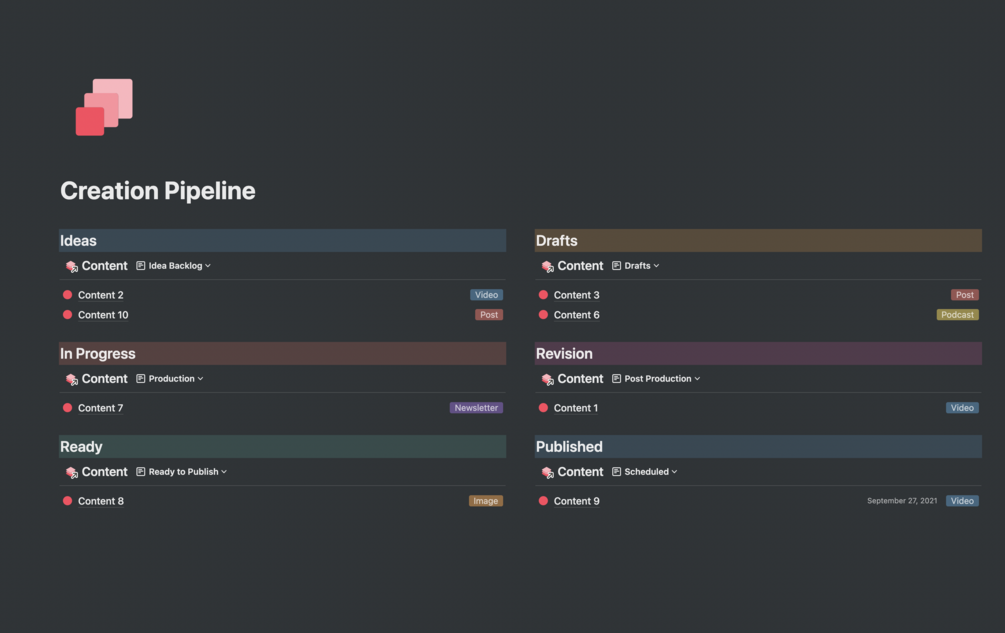Click the view icon next to Ready to Publish
Screen dimensions: 1005x633
point(140,472)
